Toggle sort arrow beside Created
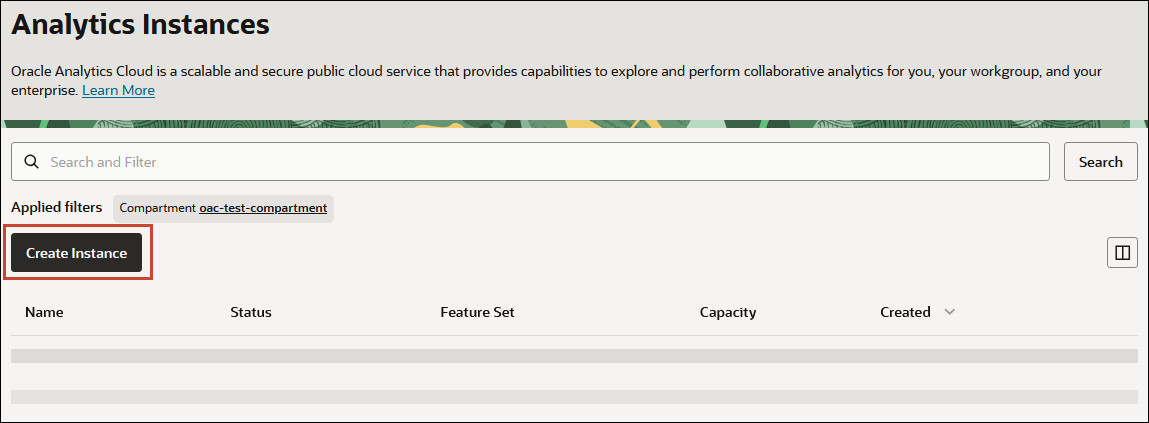1149x423 pixels. tap(950, 312)
